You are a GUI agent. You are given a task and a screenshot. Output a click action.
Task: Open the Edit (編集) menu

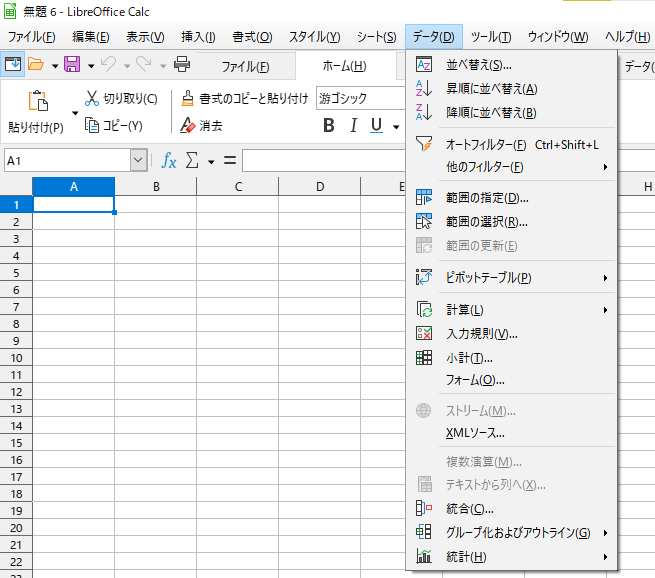click(x=91, y=37)
